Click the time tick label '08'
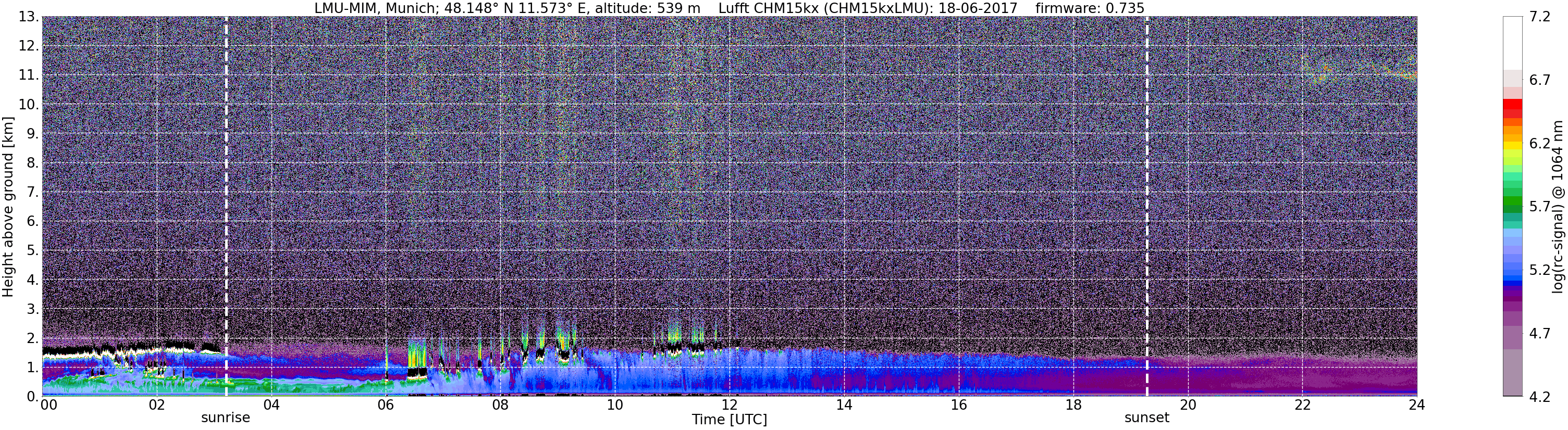 [500, 404]
